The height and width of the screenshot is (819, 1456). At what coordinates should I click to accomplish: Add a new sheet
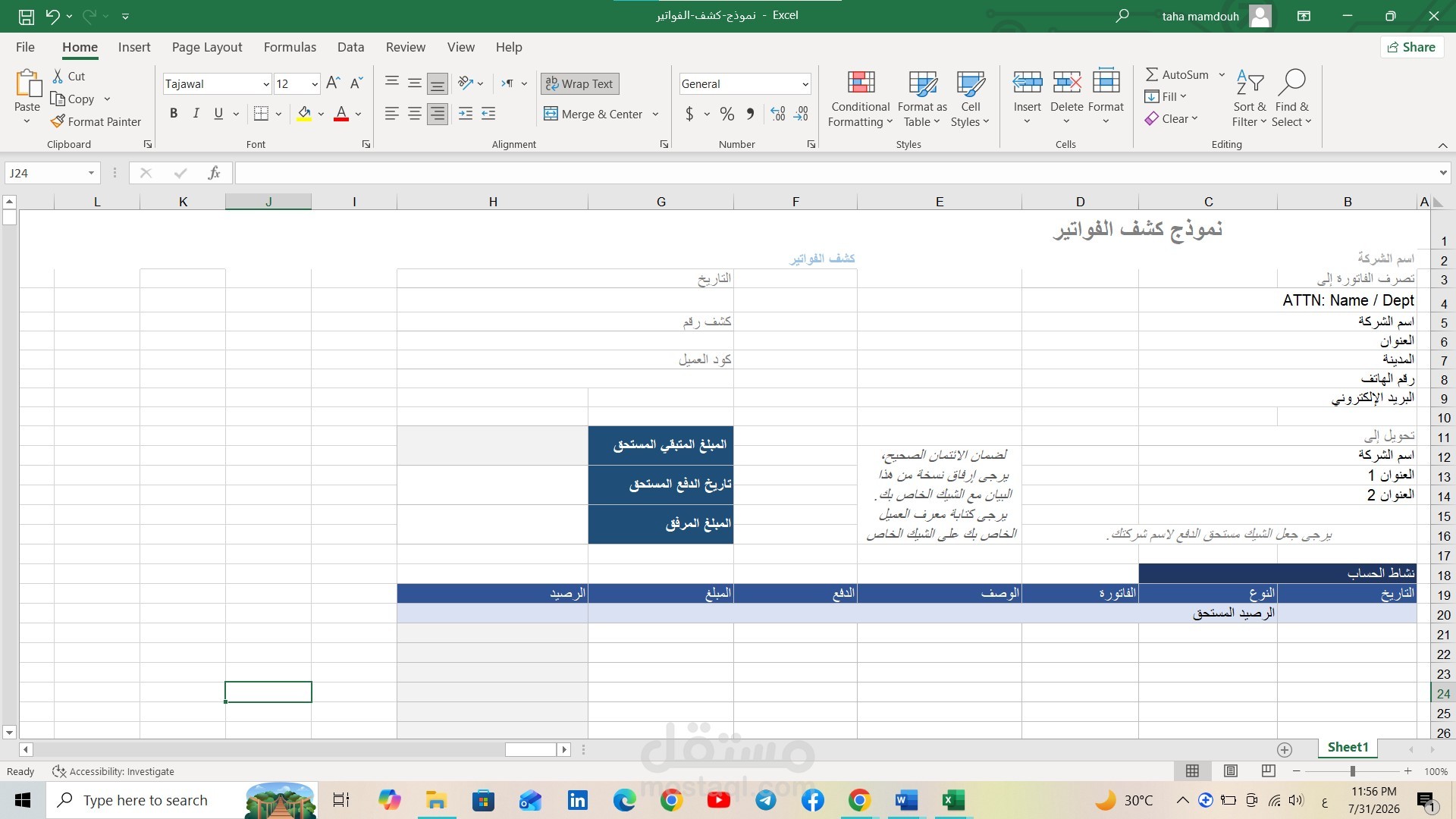(1285, 749)
